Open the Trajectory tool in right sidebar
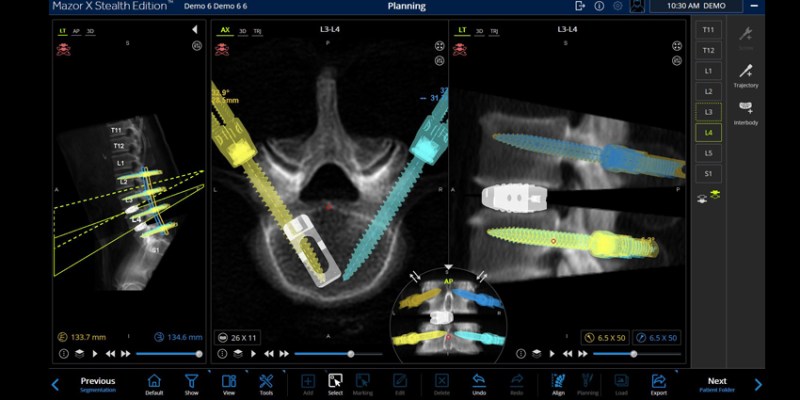This screenshot has width=800, height=400. point(746,75)
